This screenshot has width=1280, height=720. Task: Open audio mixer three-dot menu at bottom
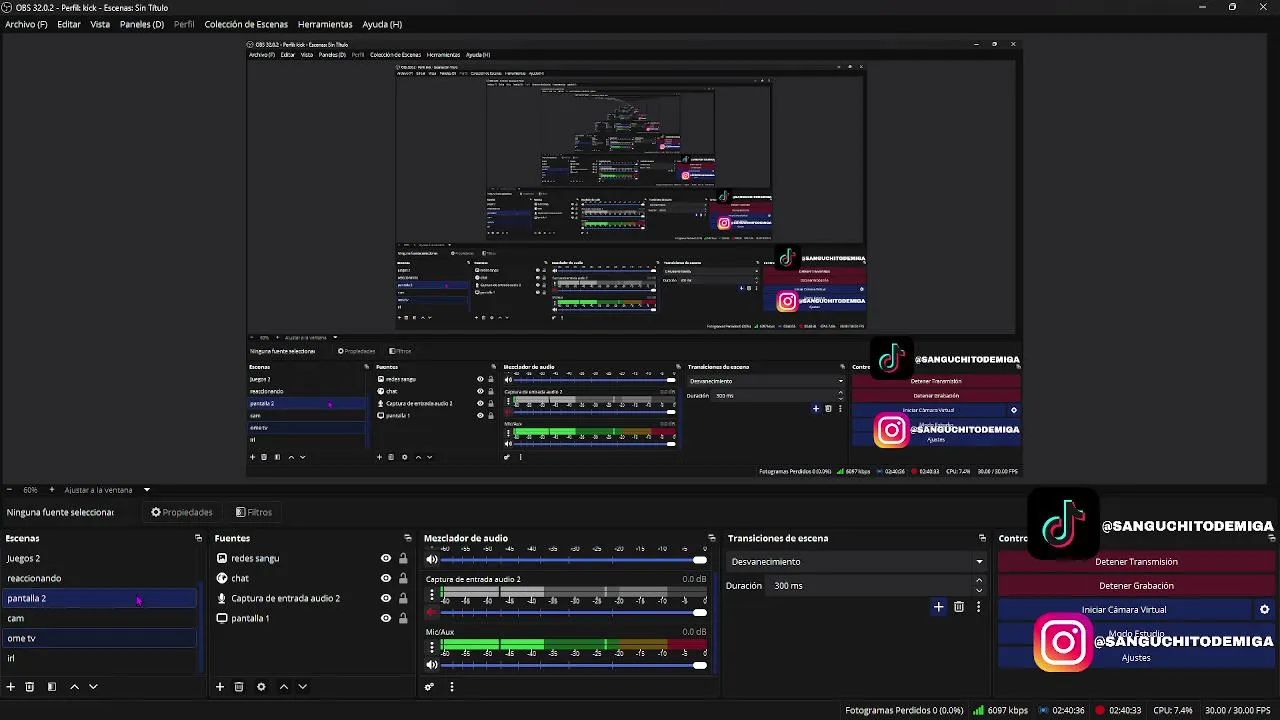point(452,687)
